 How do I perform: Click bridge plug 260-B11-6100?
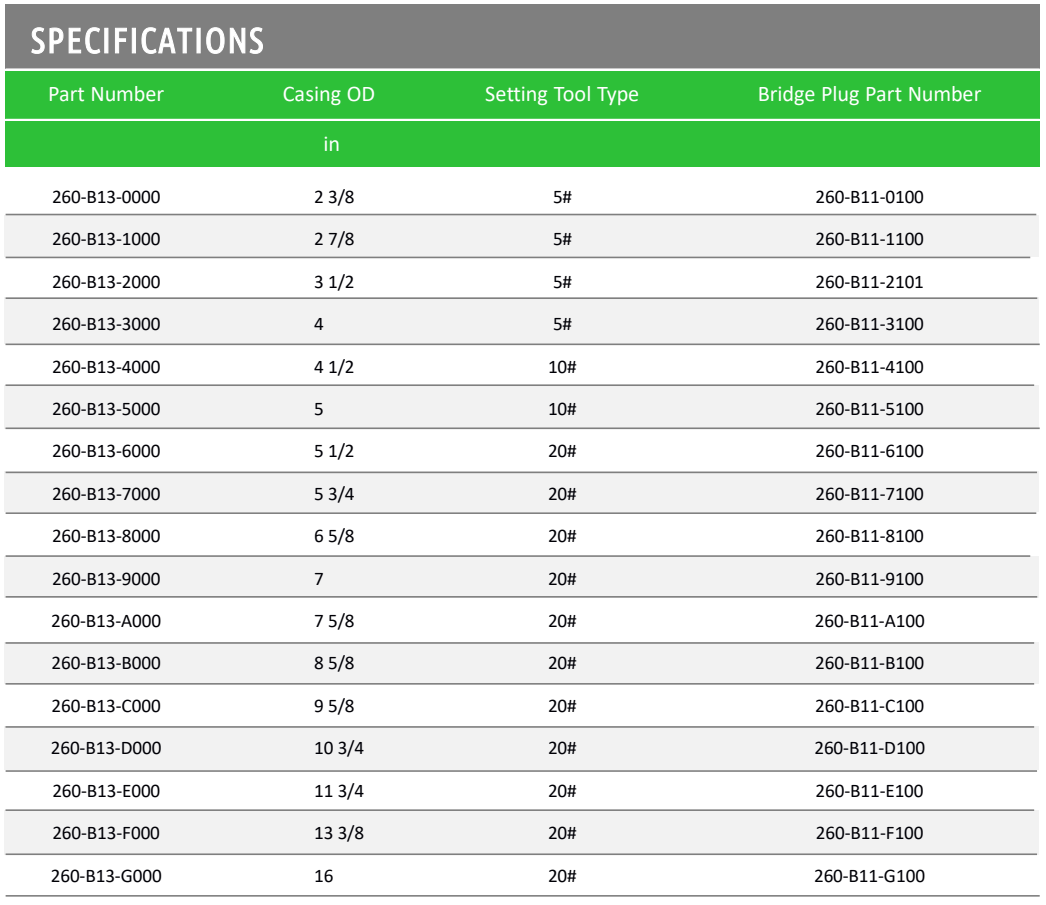(869, 451)
